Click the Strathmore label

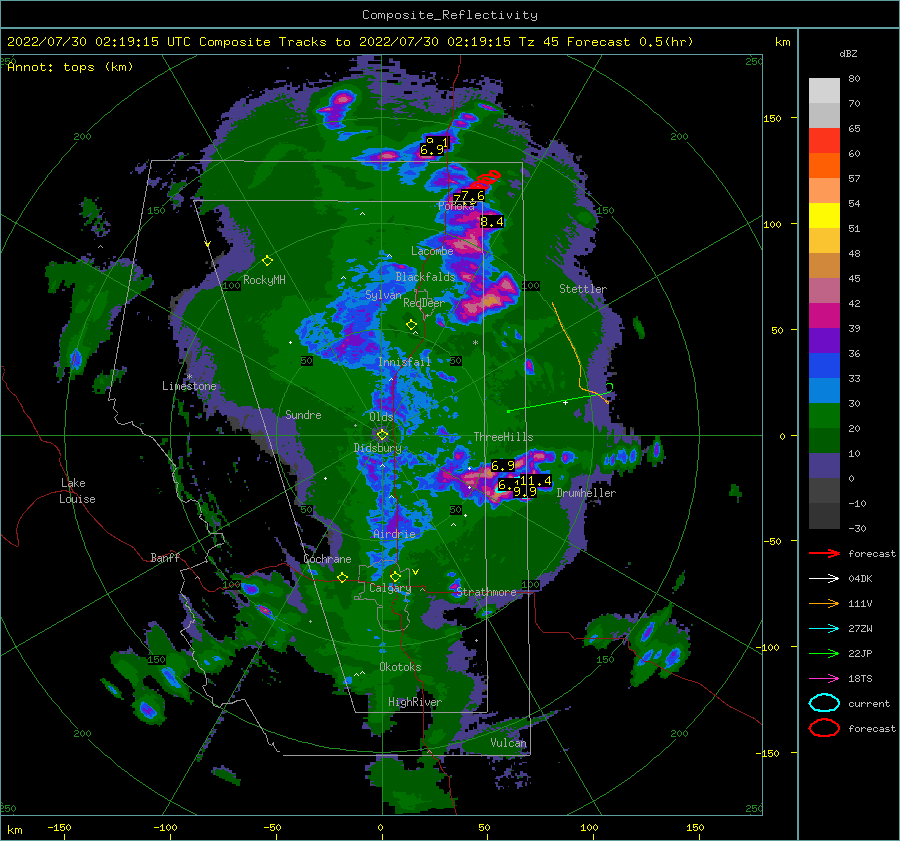[x=486, y=592]
